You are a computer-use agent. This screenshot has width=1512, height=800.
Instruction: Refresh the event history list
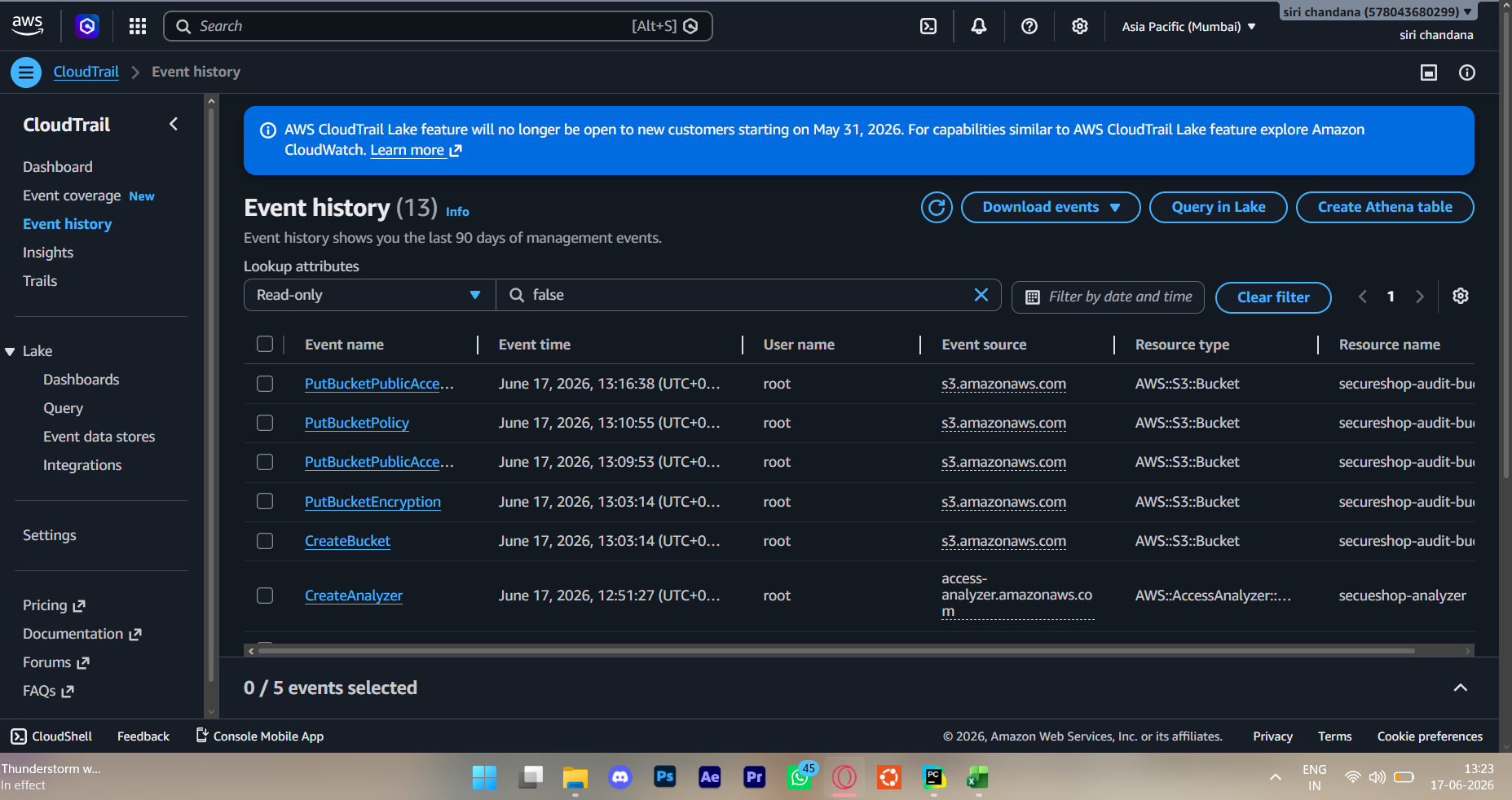pyautogui.click(x=937, y=207)
